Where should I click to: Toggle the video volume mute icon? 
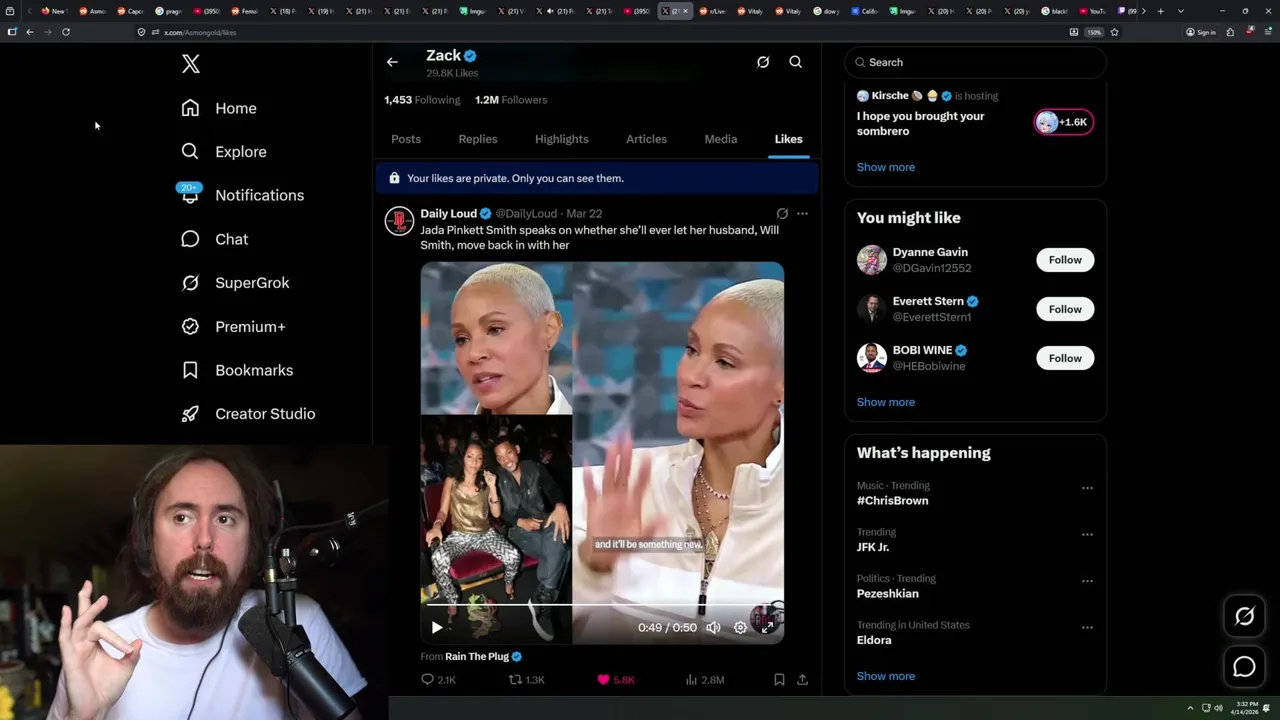(713, 627)
